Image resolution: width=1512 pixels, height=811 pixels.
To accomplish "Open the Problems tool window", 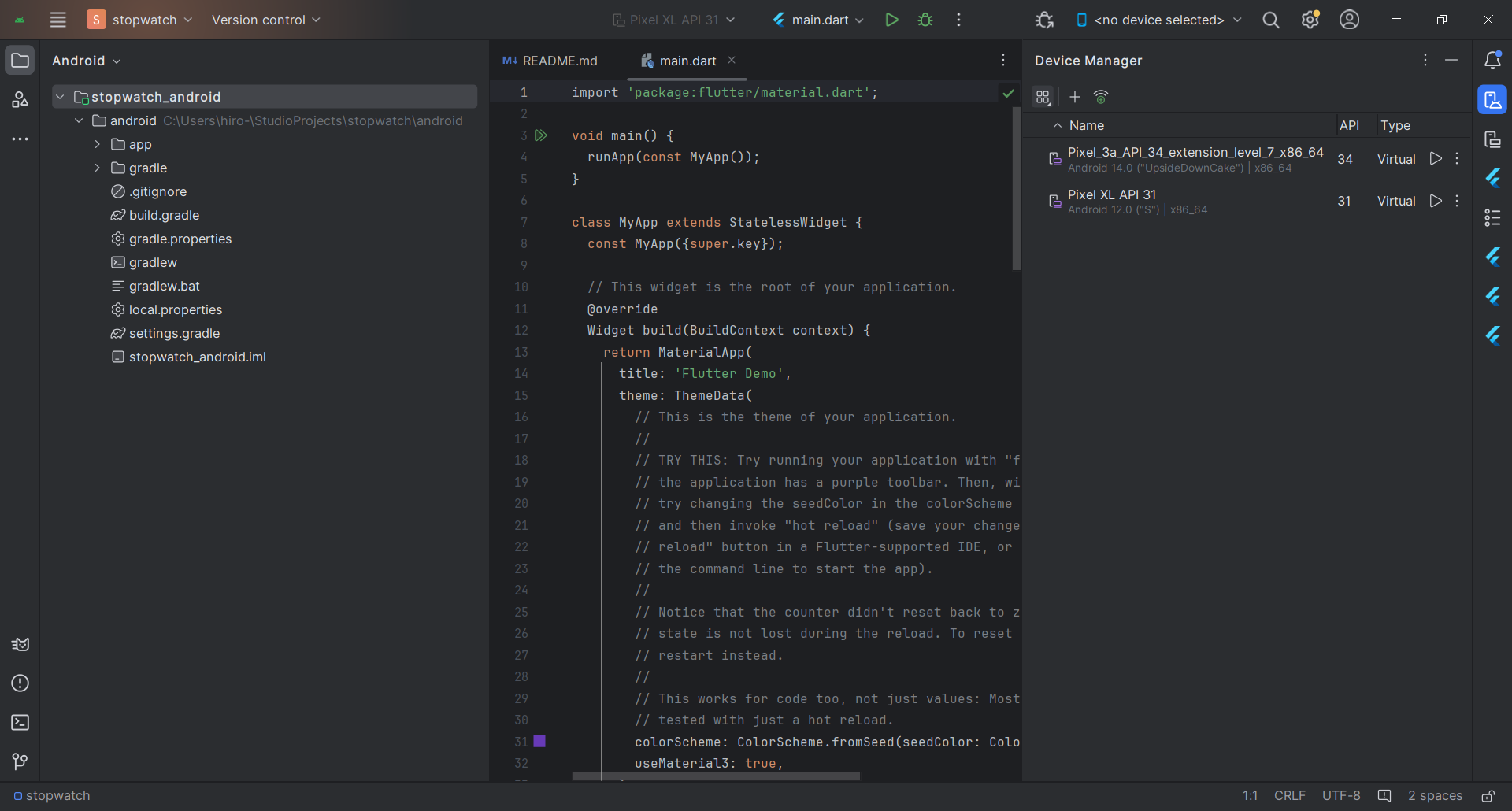I will 20,683.
